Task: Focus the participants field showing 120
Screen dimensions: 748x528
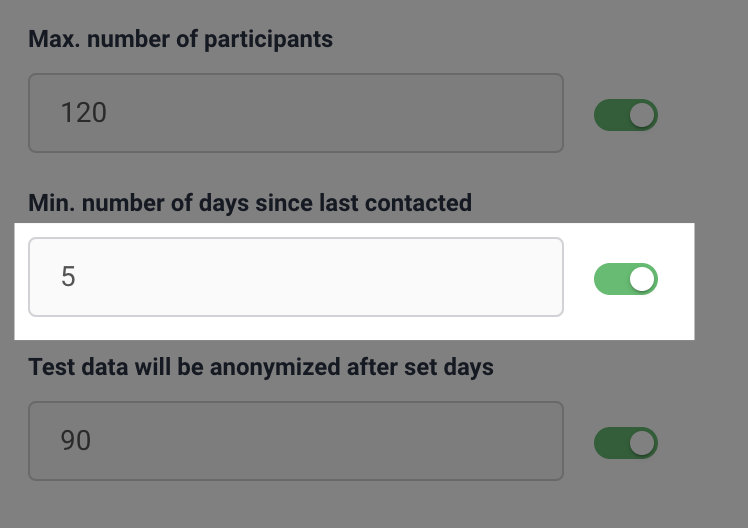Action: tap(296, 113)
